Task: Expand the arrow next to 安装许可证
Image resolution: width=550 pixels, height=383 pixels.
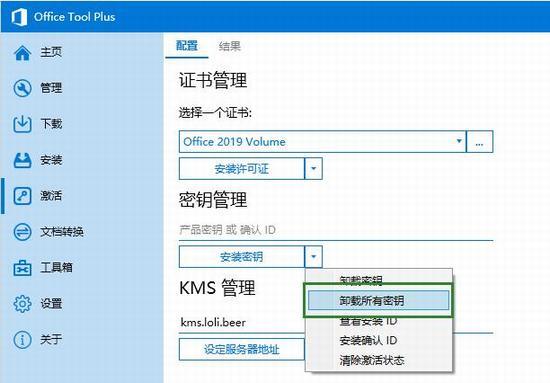Action: tap(314, 169)
